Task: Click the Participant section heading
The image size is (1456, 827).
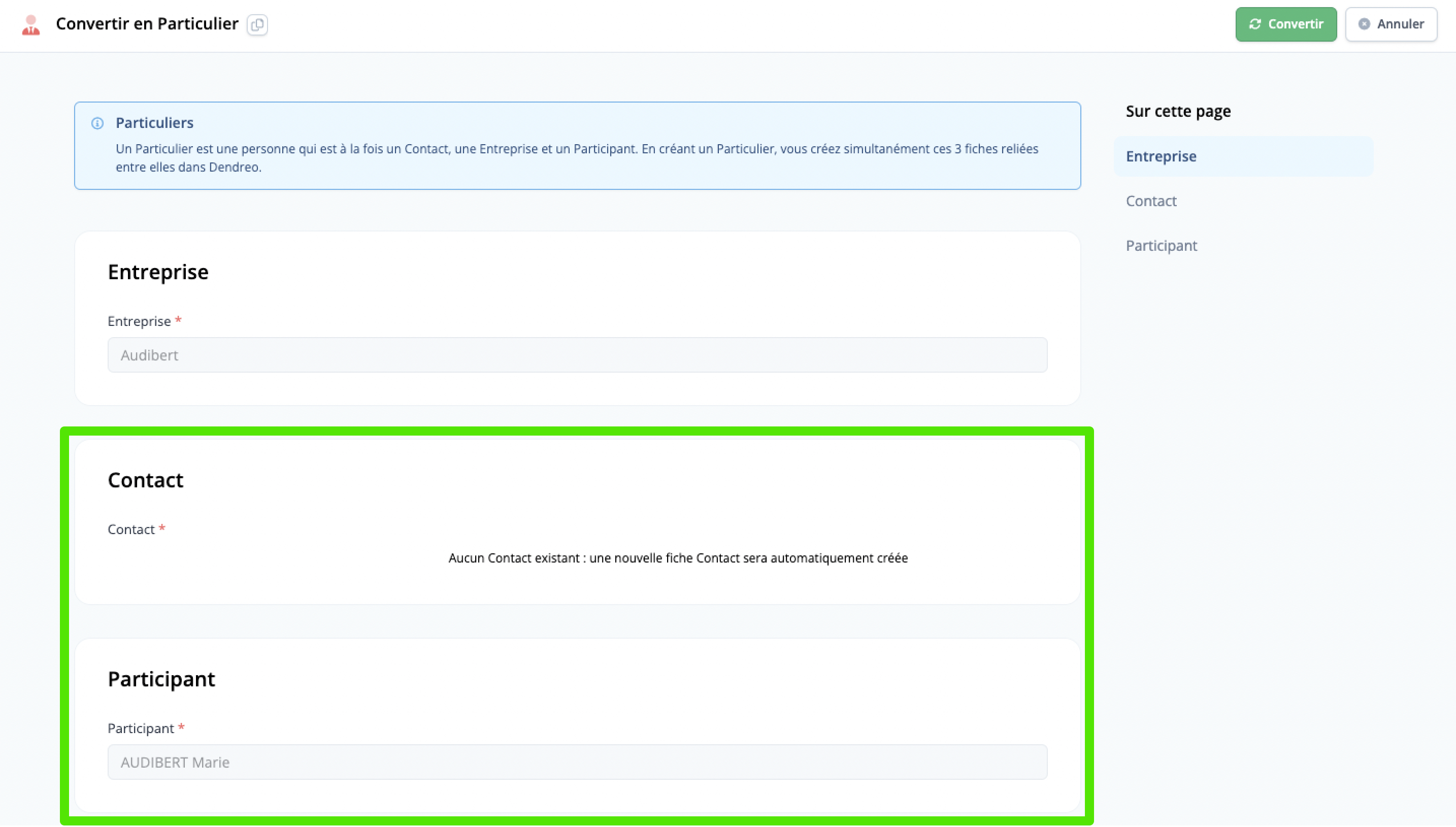Action: tap(161, 679)
